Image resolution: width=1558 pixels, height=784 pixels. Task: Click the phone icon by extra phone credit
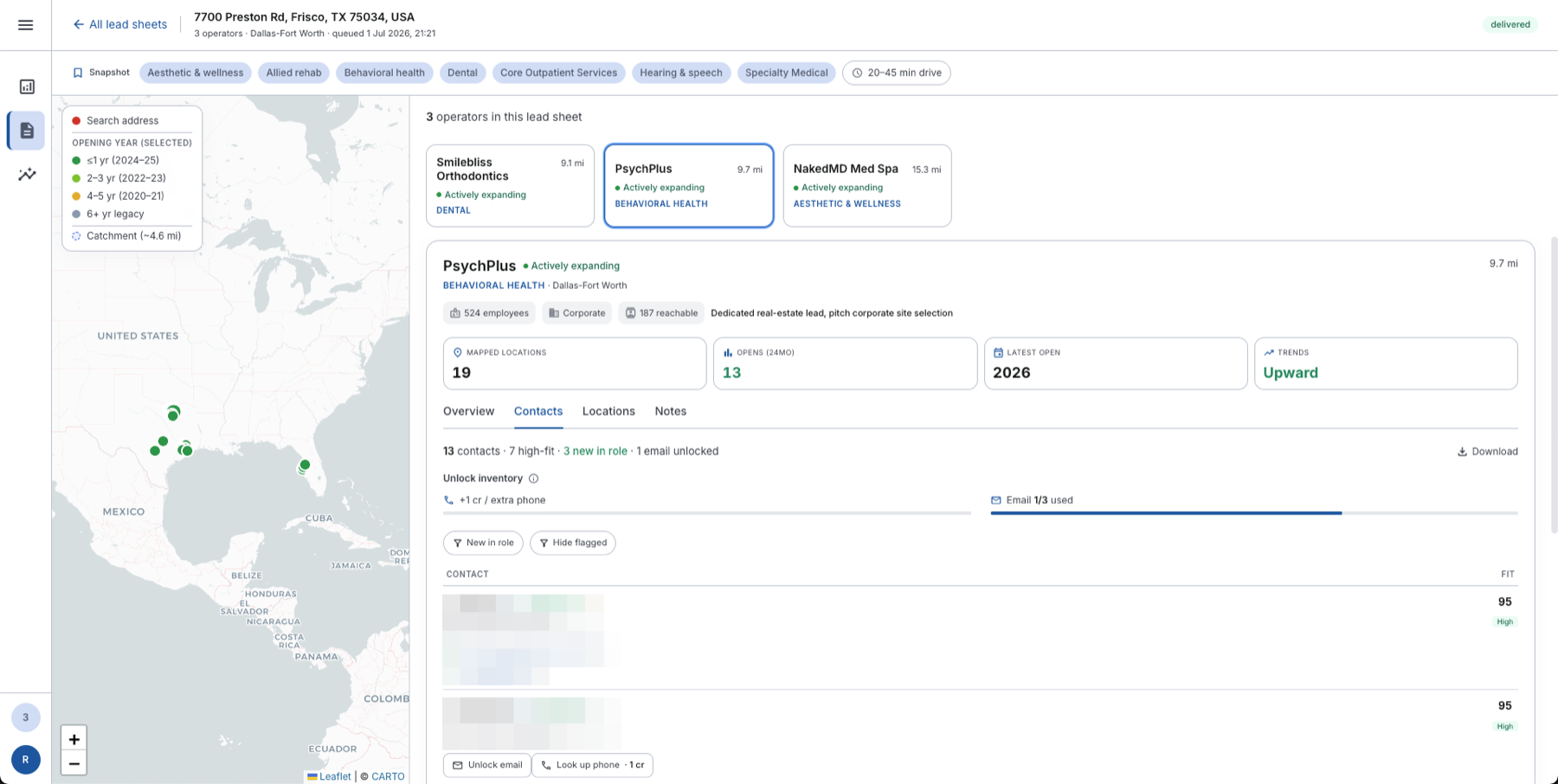(448, 500)
